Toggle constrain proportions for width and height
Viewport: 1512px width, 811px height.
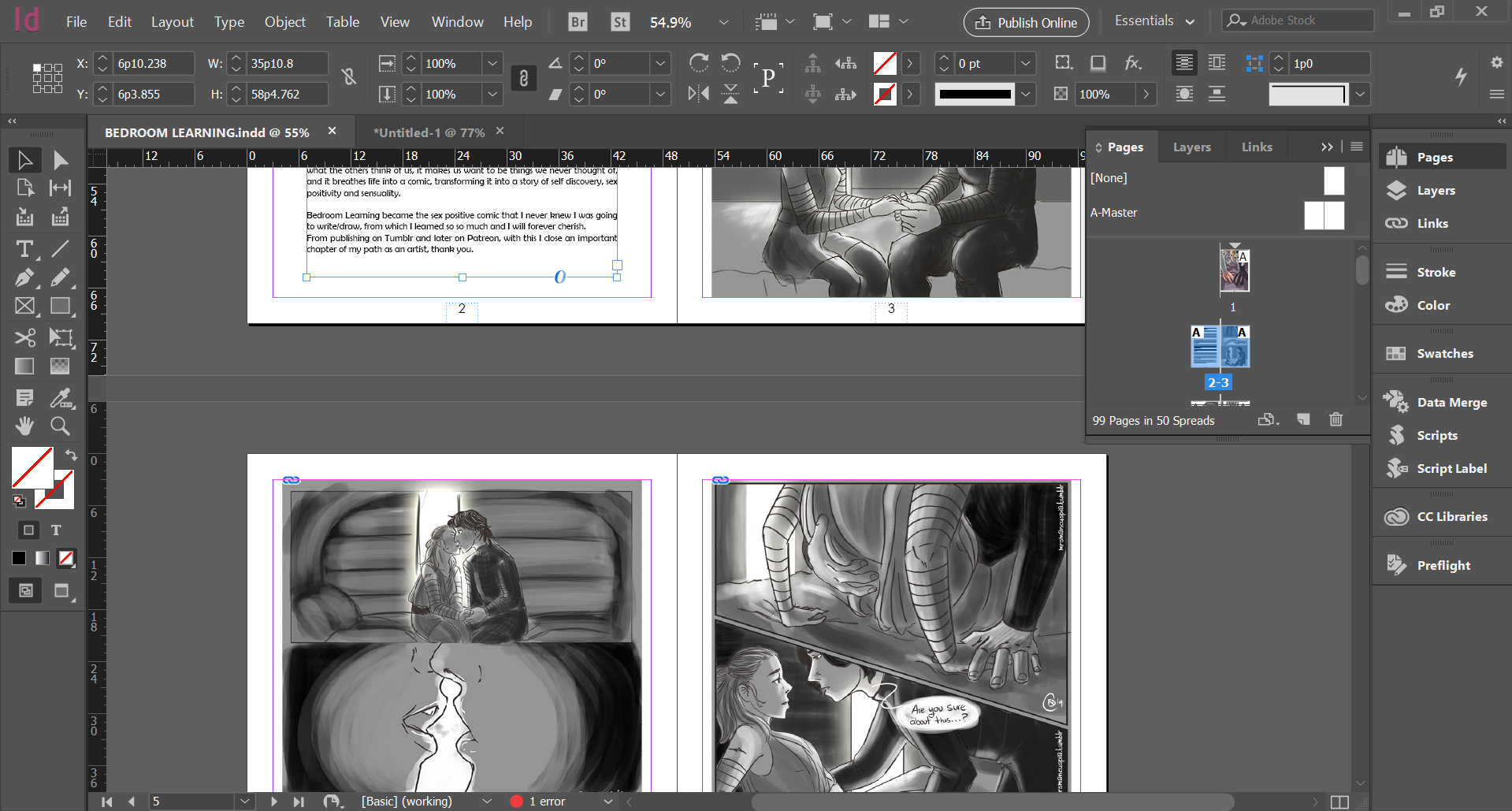[349, 76]
